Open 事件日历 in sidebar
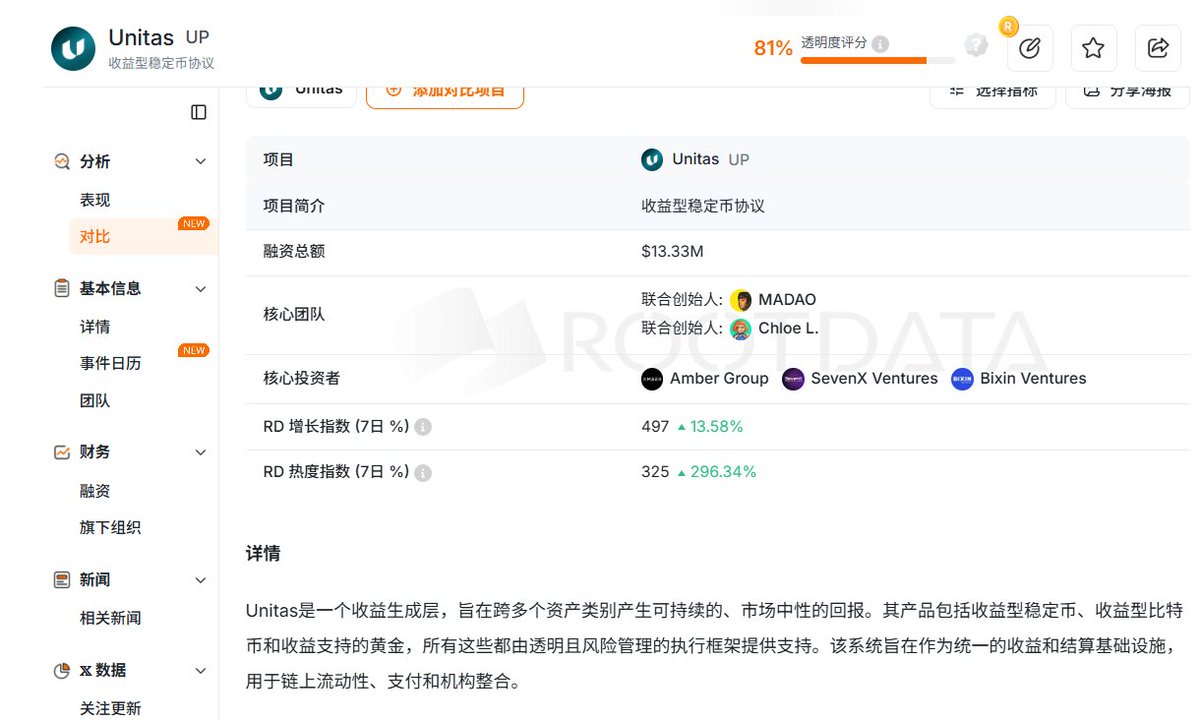The width and height of the screenshot is (1200, 721). 110,363
